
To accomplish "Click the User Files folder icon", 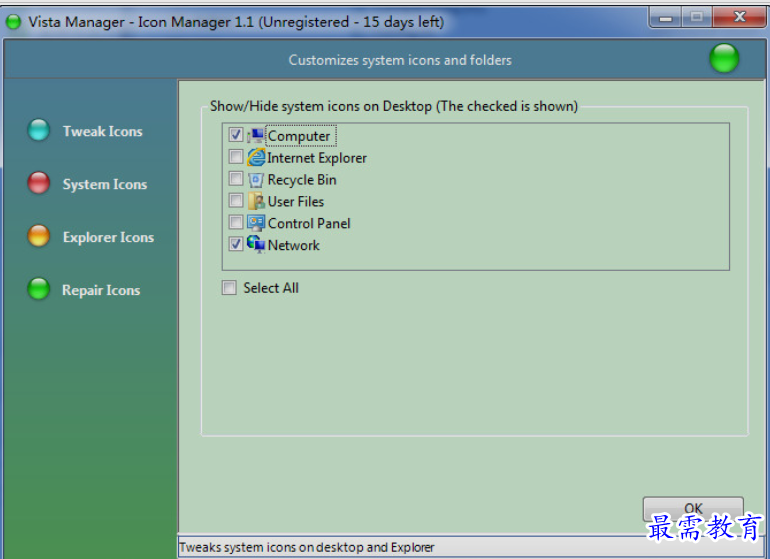I will click(256, 201).
